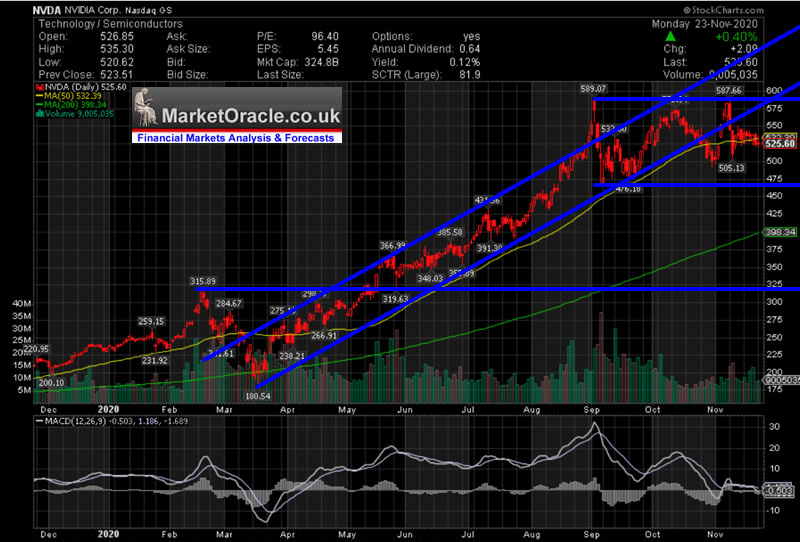This screenshot has height=542, width=800.
Task: Click the Options value yes
Action: 471,37
